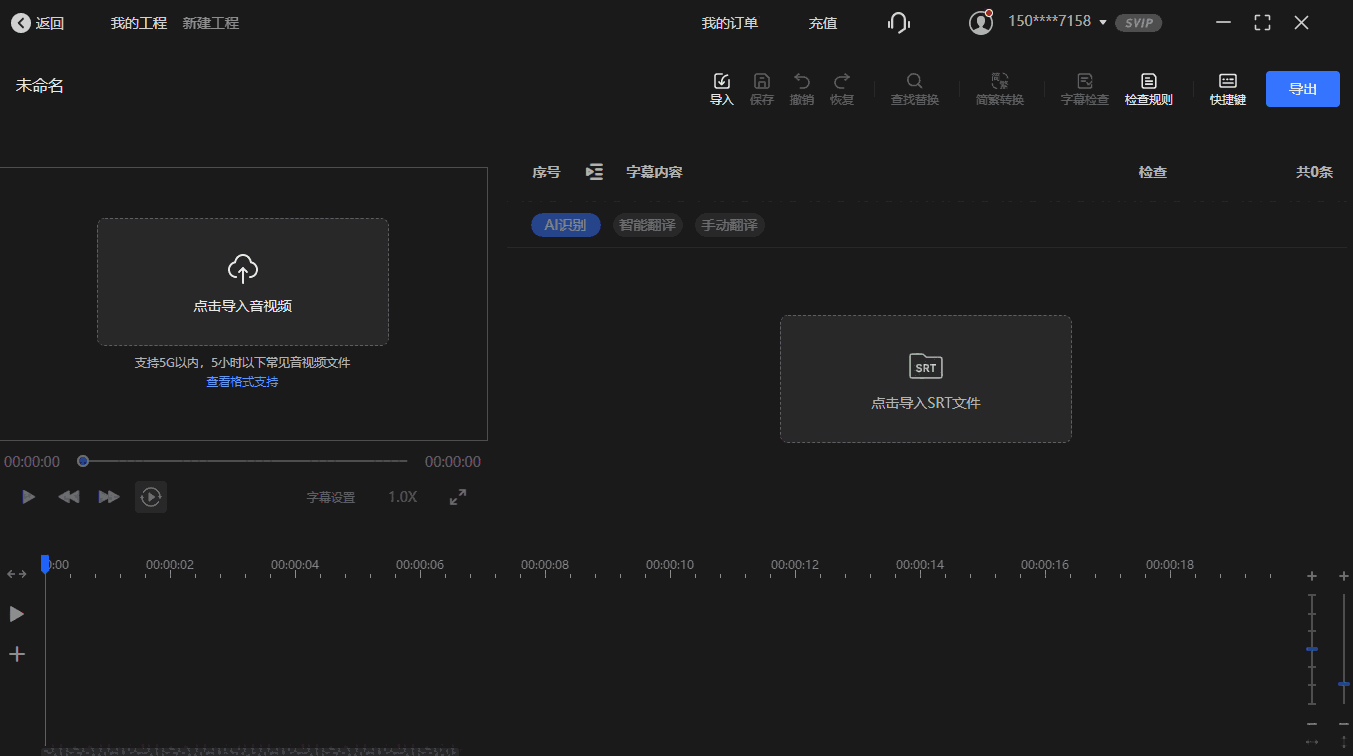Click the 00:00:02 timeline ruler mark

click(x=170, y=565)
